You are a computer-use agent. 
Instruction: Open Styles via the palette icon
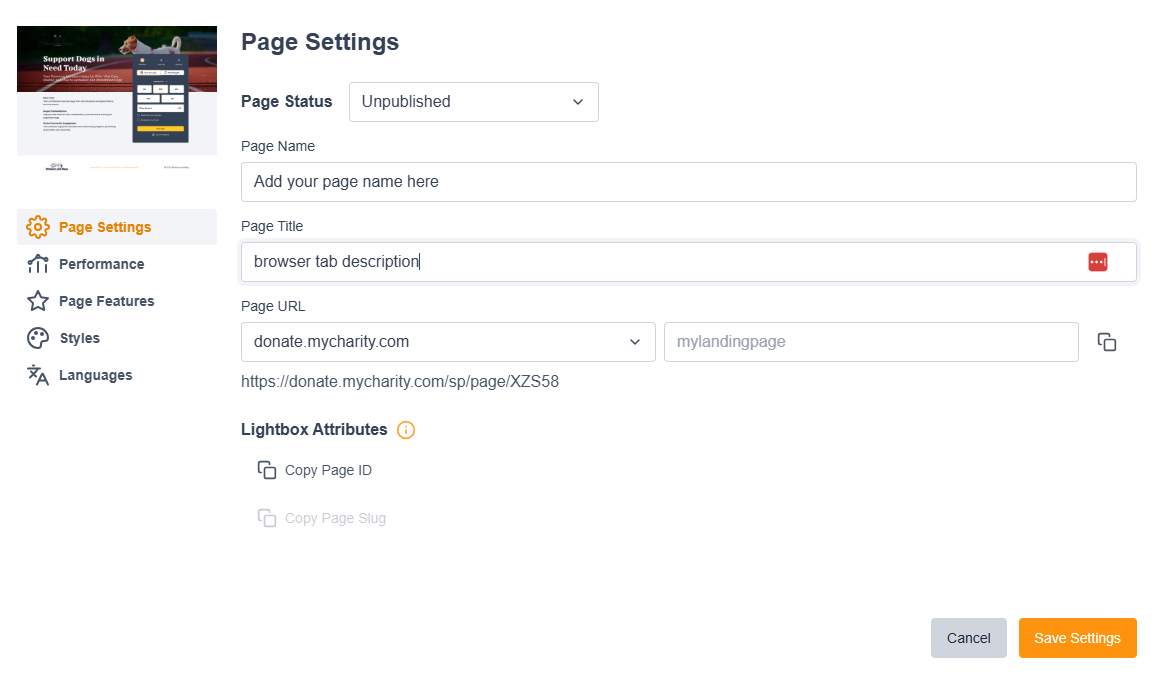point(37,338)
